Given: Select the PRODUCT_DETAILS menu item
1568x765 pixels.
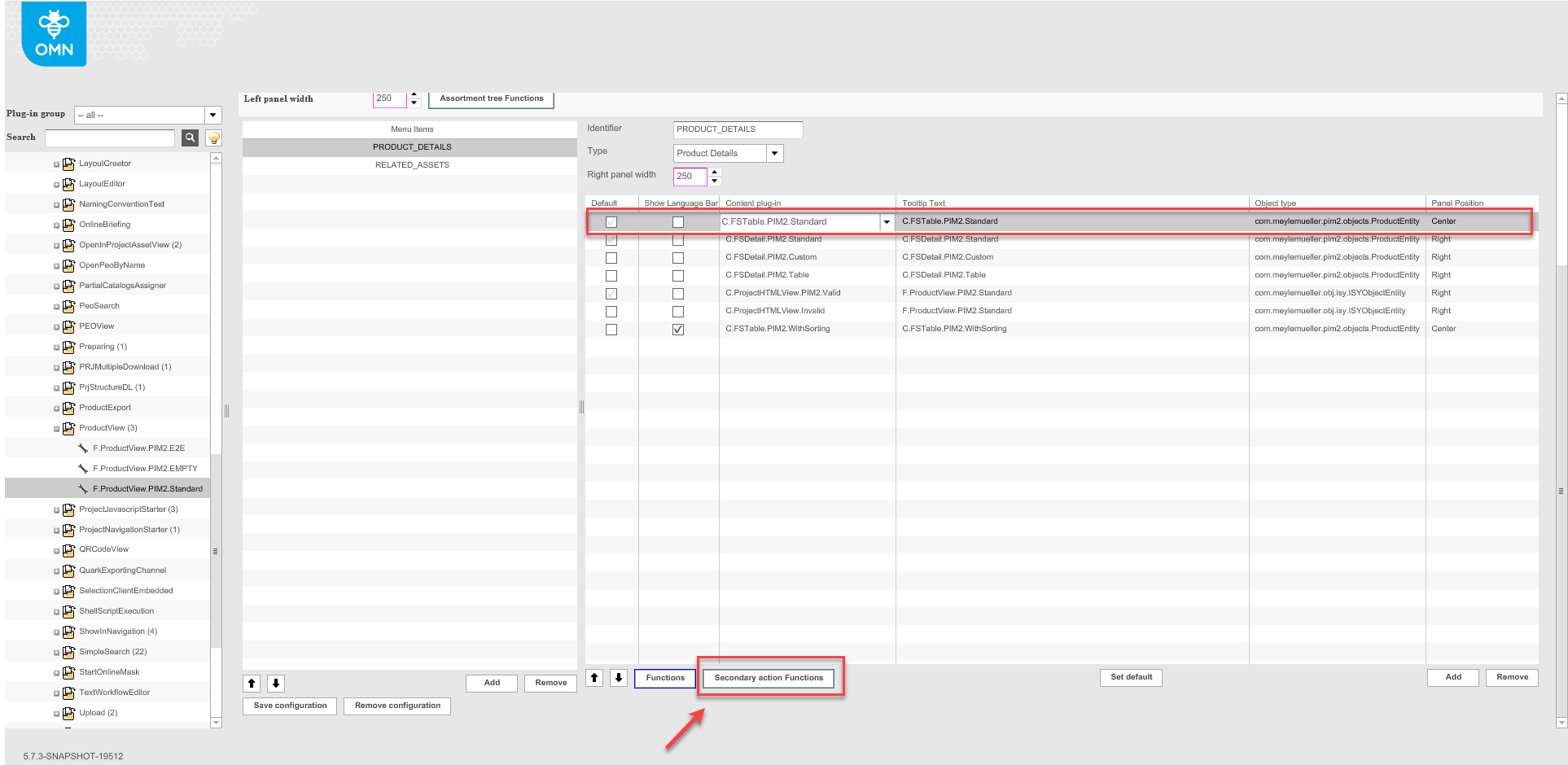Looking at the screenshot, I should tap(411, 146).
